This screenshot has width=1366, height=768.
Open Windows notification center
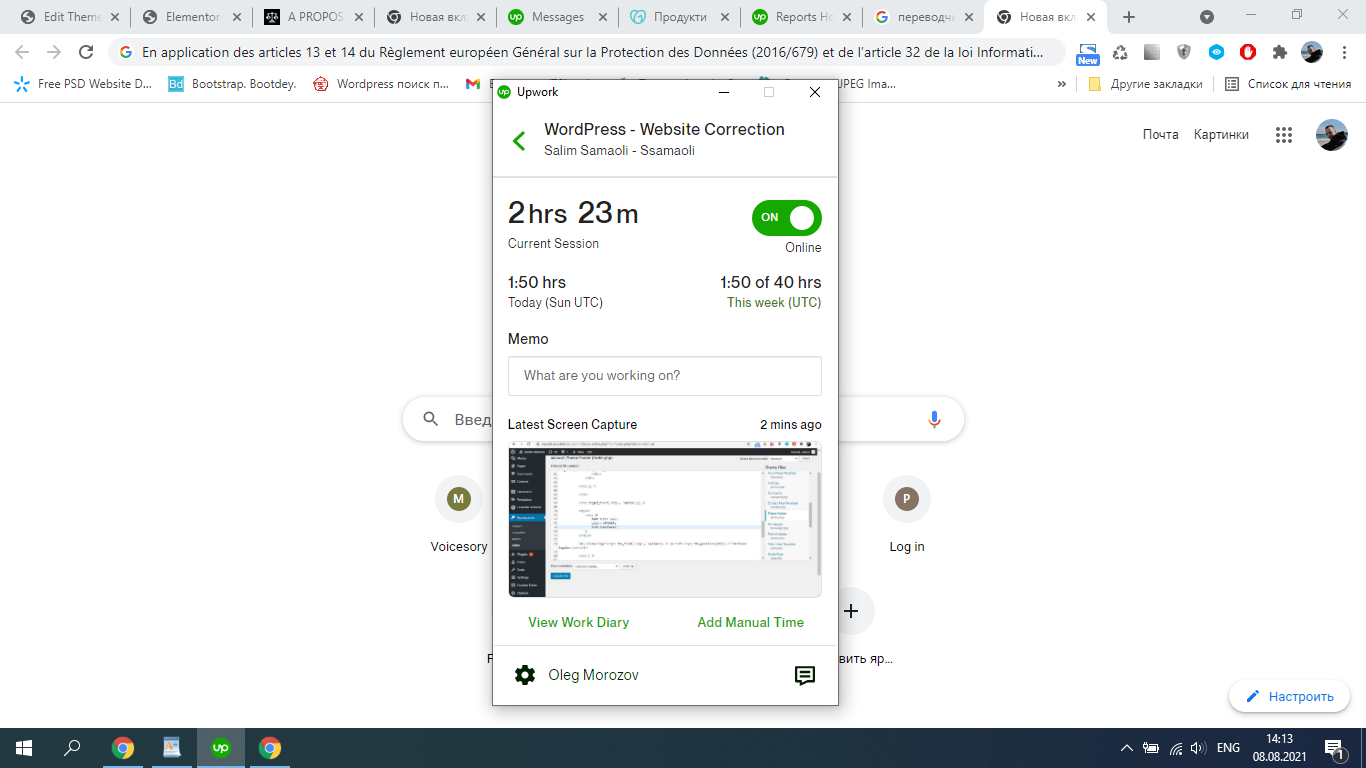[x=1334, y=748]
